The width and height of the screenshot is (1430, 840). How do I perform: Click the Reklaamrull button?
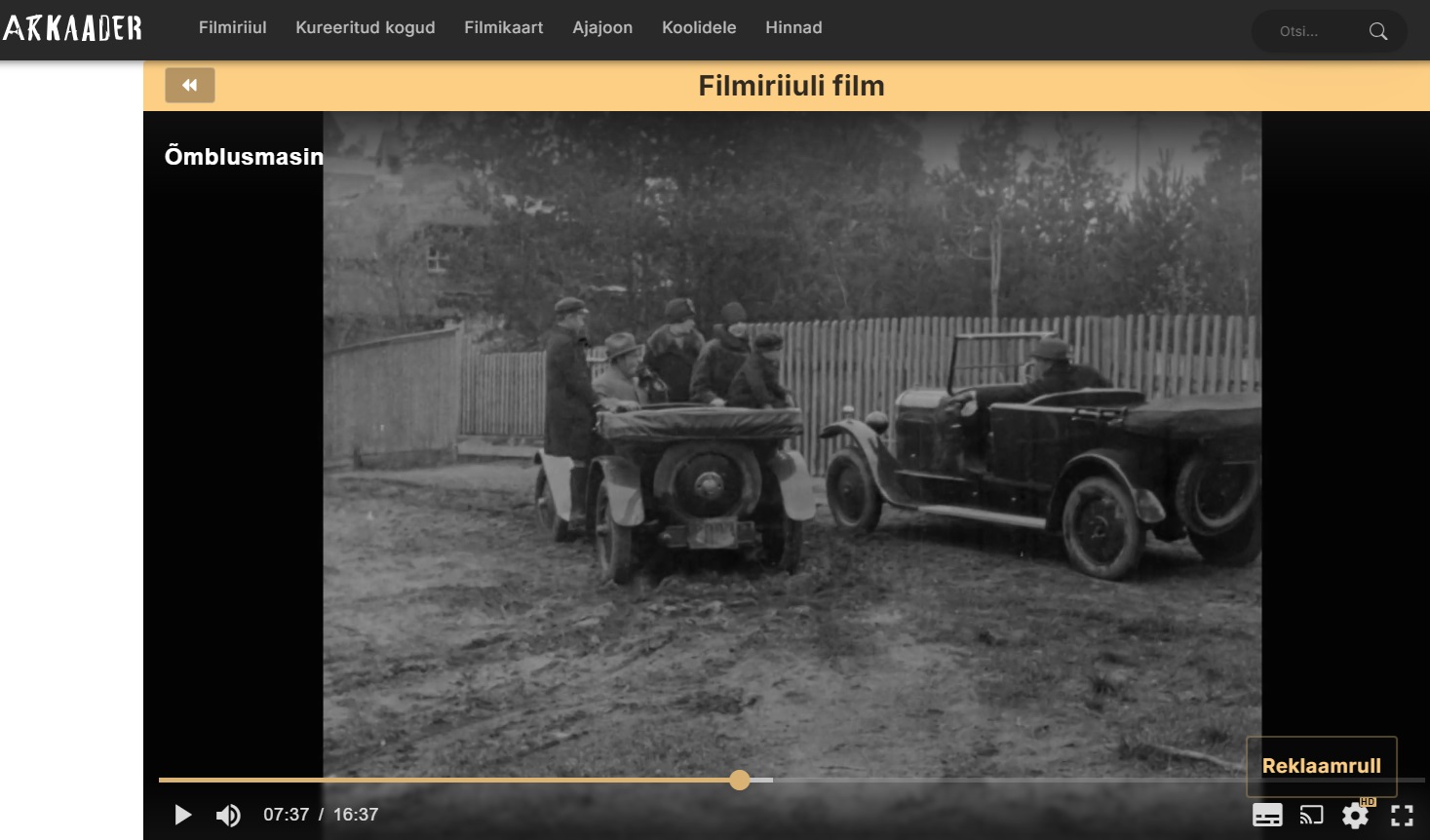[x=1321, y=766]
